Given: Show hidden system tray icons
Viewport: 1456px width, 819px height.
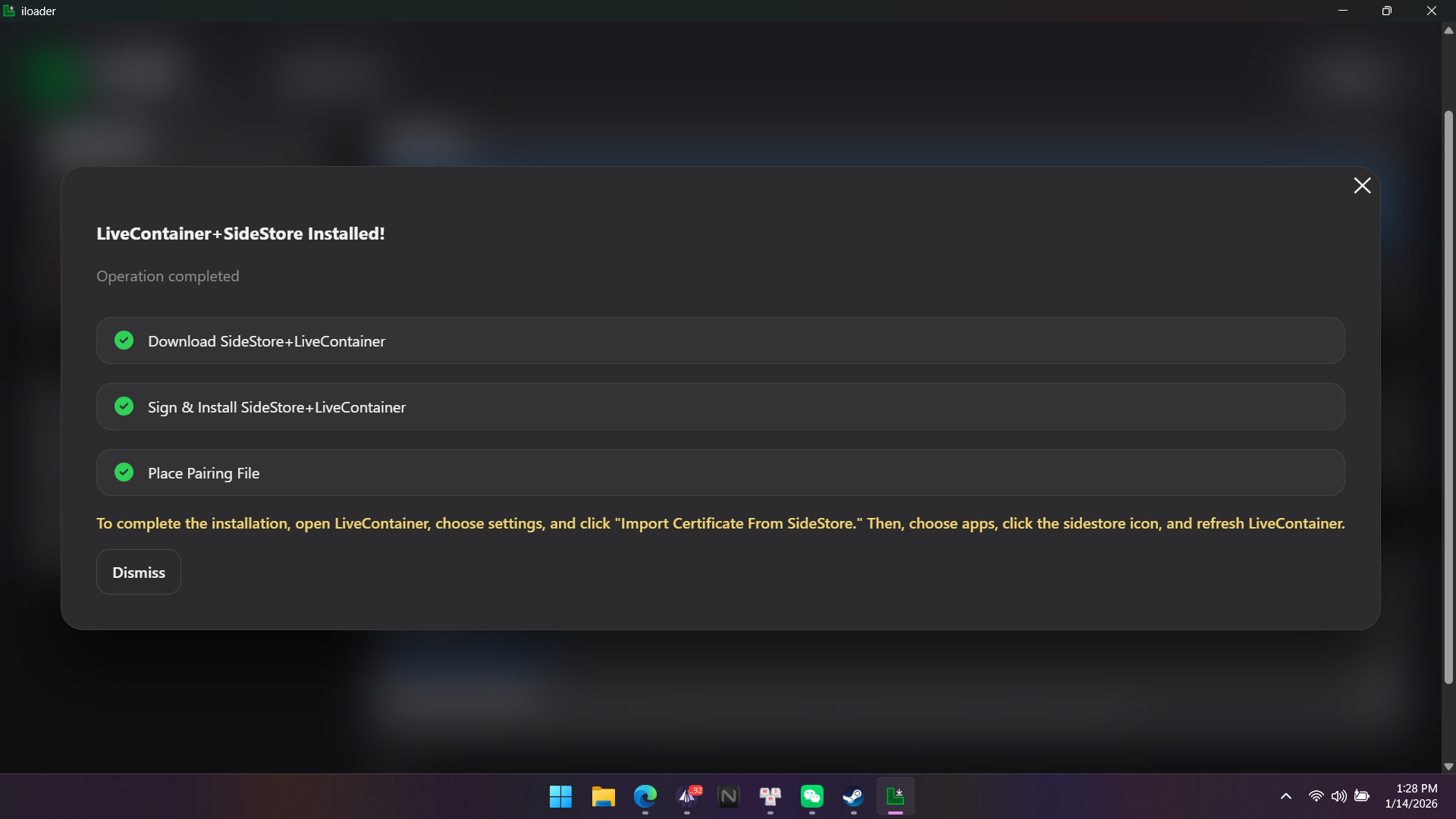Looking at the screenshot, I should coord(1286,796).
